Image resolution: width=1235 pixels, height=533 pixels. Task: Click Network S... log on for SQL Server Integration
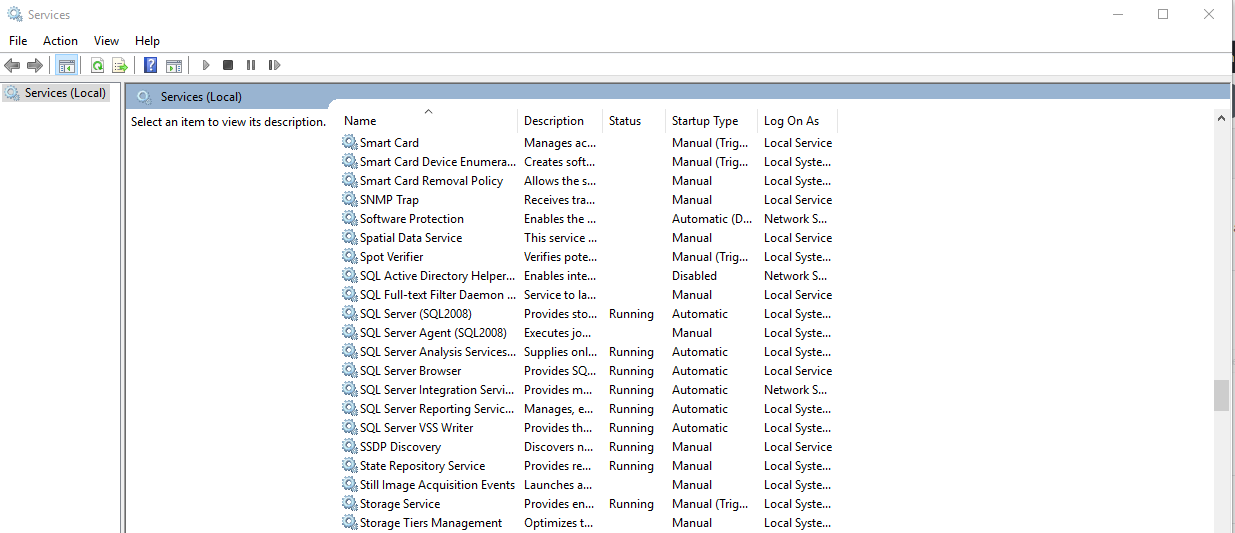[x=795, y=390]
